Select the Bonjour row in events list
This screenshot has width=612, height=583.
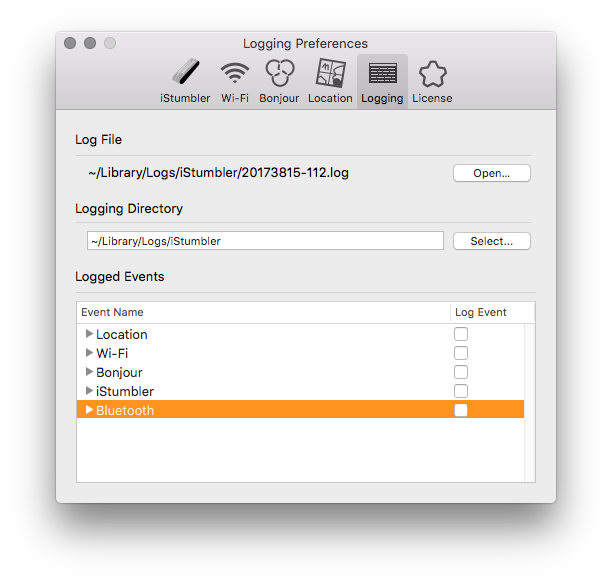click(x=300, y=372)
